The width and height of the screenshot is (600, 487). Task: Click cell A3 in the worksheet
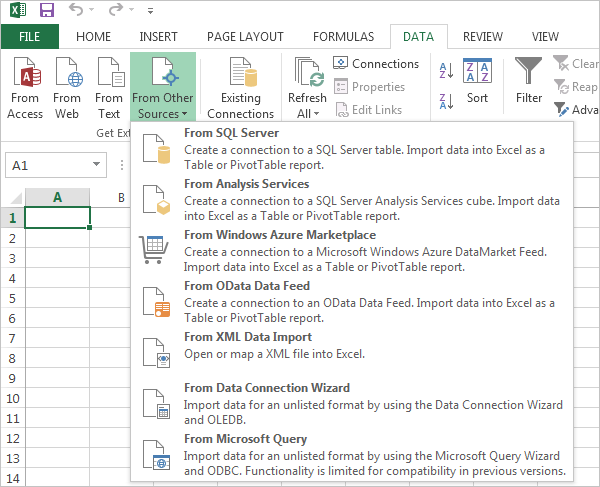pos(57,258)
